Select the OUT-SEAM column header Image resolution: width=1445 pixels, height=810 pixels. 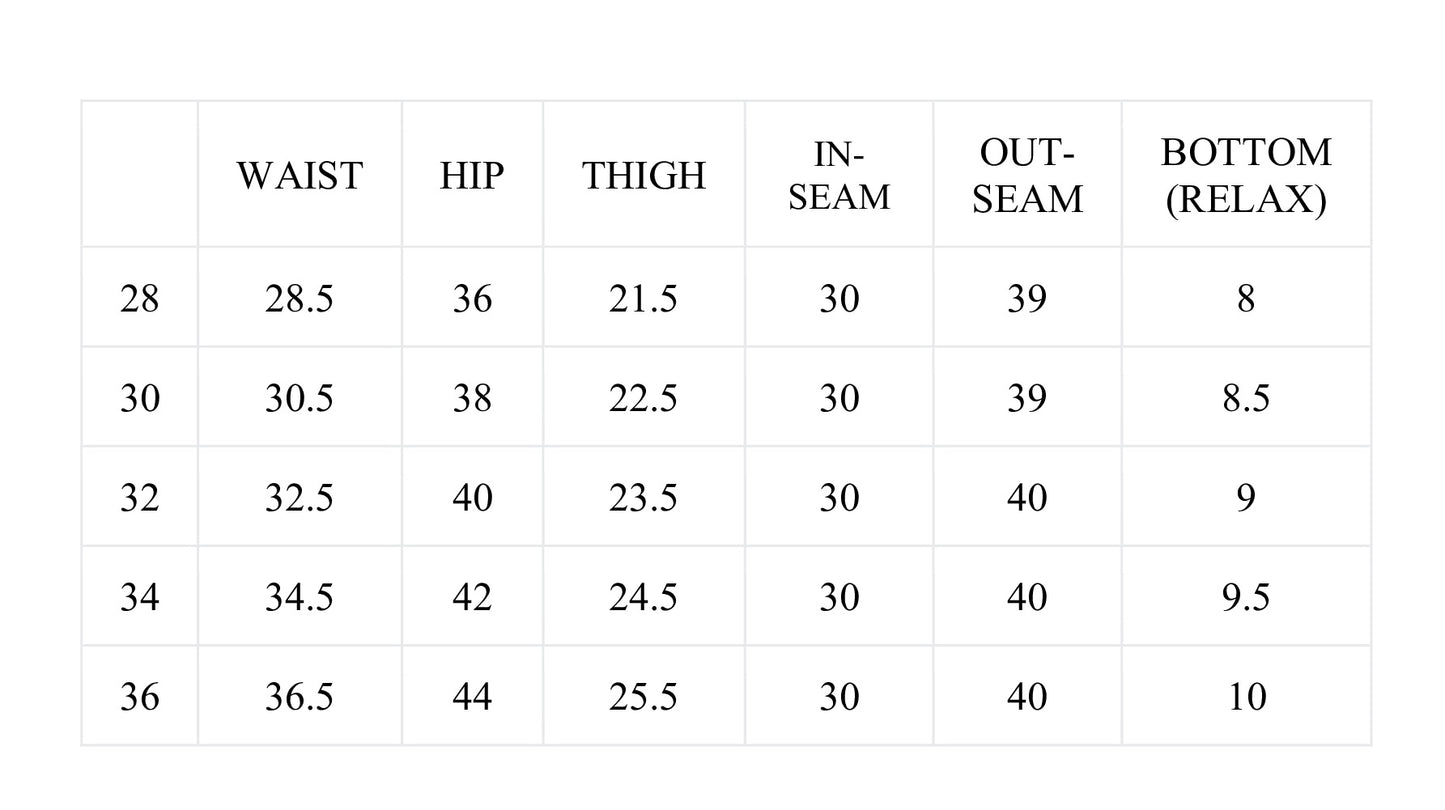point(1027,176)
